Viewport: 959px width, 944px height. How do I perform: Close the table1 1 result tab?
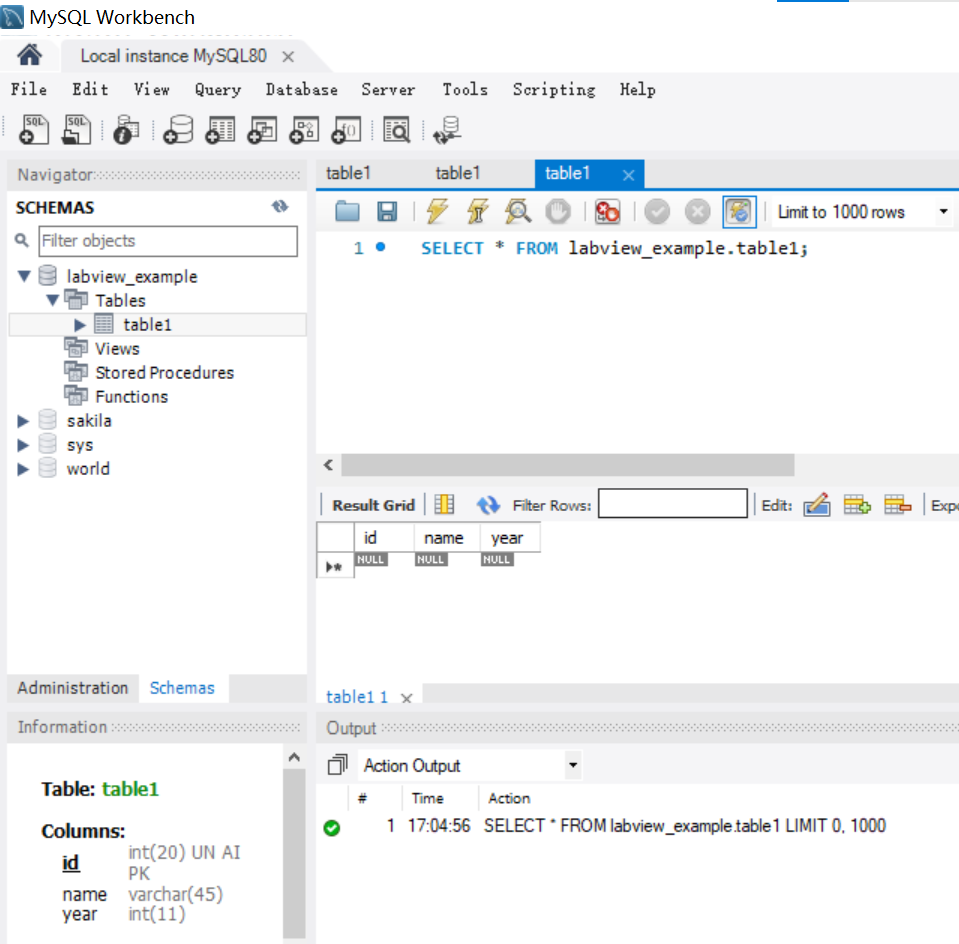(406, 697)
